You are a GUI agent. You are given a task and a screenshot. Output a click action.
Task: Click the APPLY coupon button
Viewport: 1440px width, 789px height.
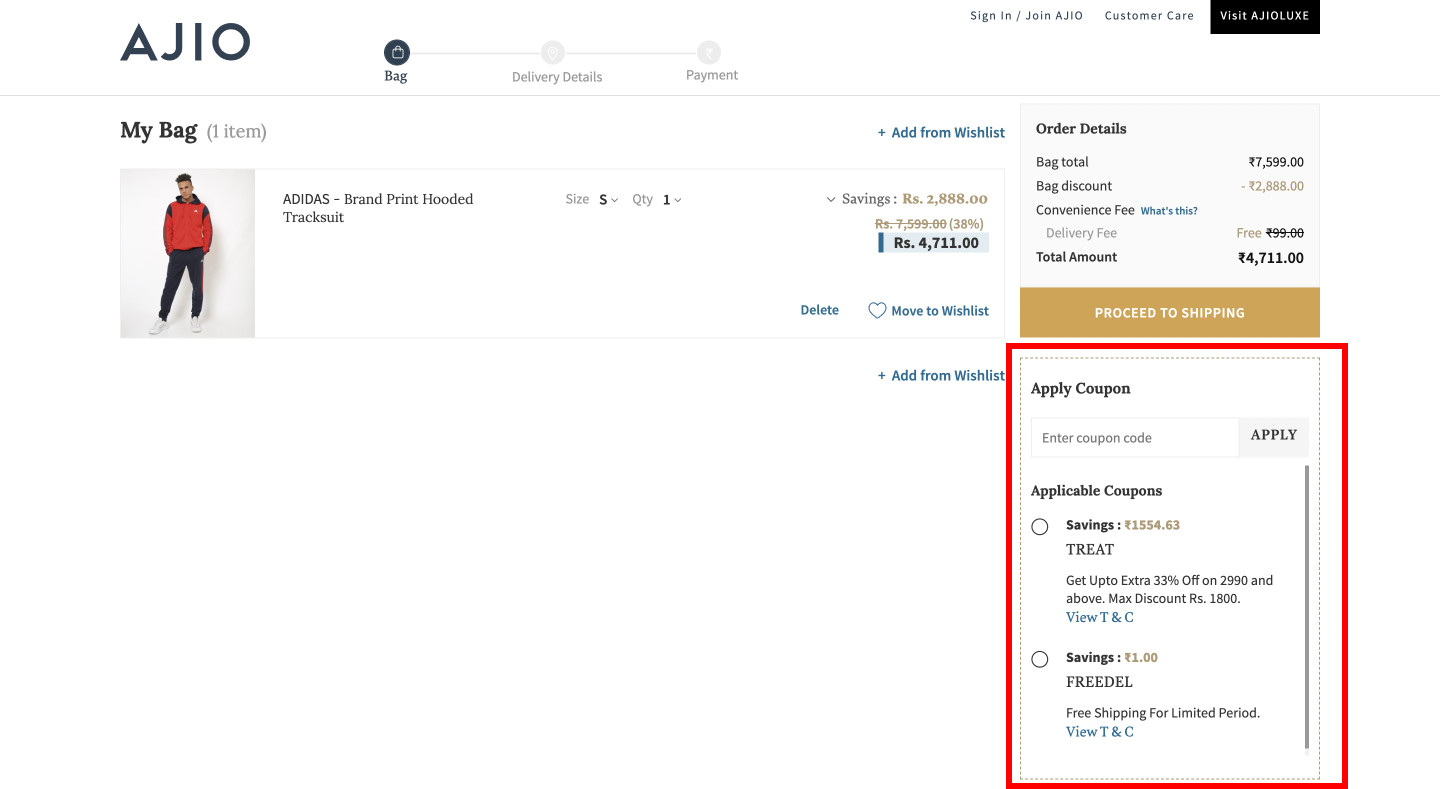pos(1273,436)
